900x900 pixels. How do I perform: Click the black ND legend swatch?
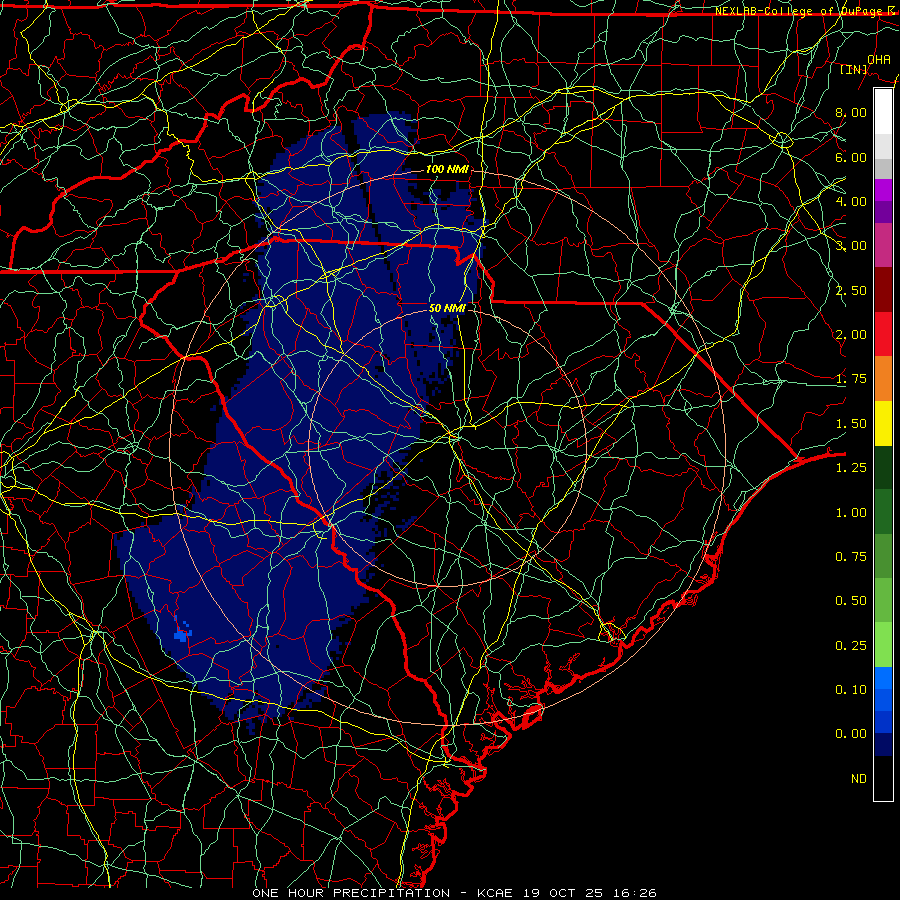pos(883,778)
